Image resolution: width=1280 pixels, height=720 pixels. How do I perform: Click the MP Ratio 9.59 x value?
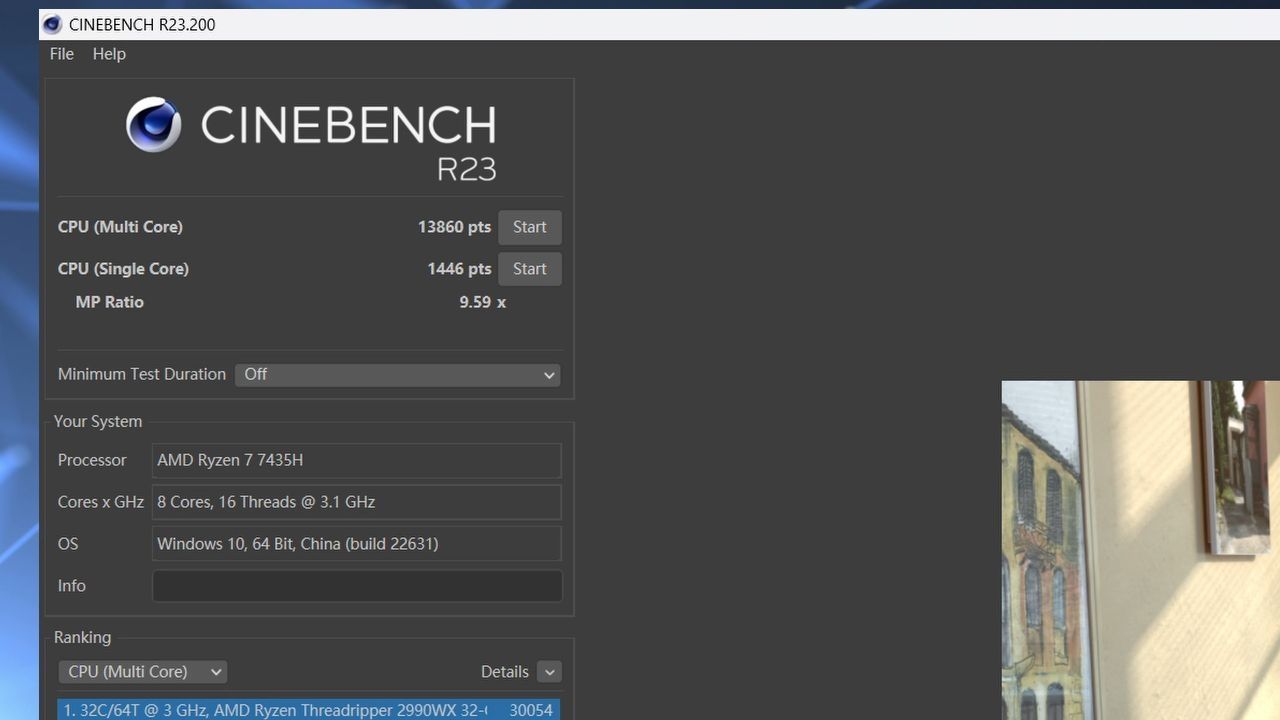coord(482,302)
